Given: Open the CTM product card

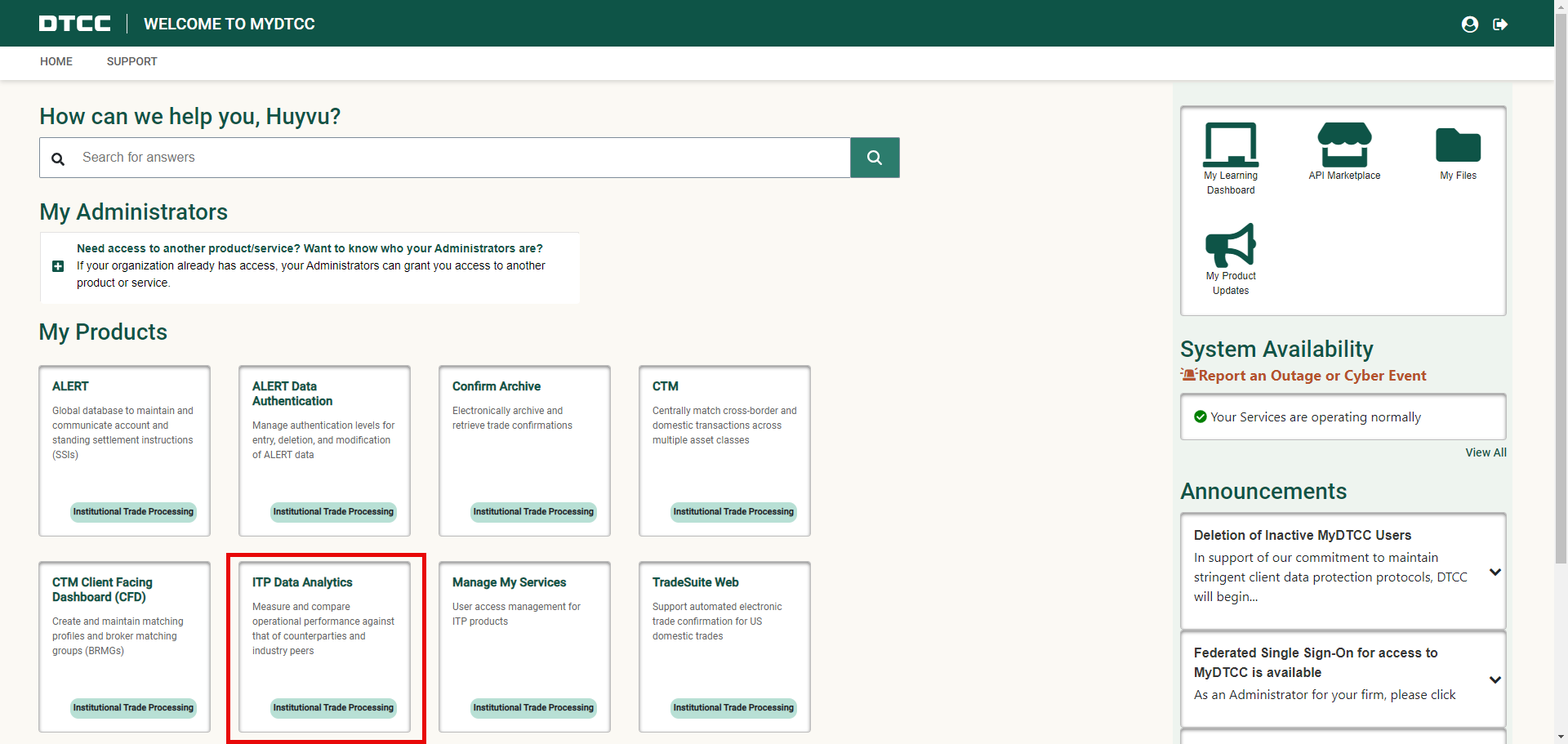Looking at the screenshot, I should [724, 450].
